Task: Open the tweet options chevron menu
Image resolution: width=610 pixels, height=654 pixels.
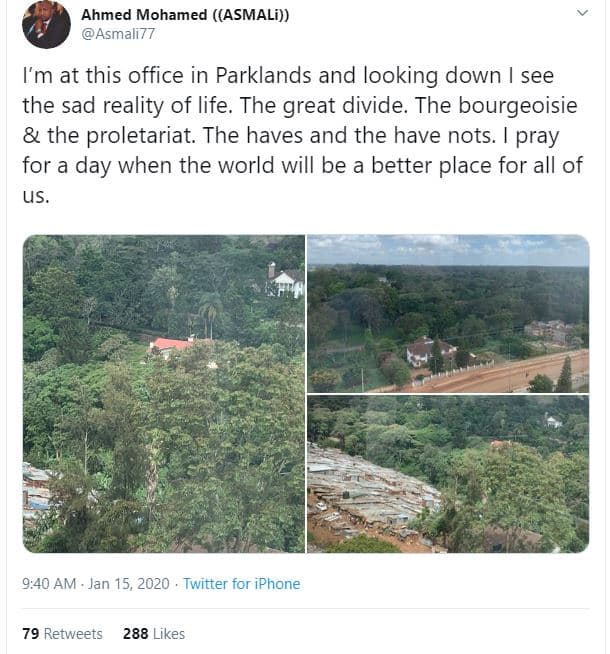Action: pyautogui.click(x=583, y=13)
